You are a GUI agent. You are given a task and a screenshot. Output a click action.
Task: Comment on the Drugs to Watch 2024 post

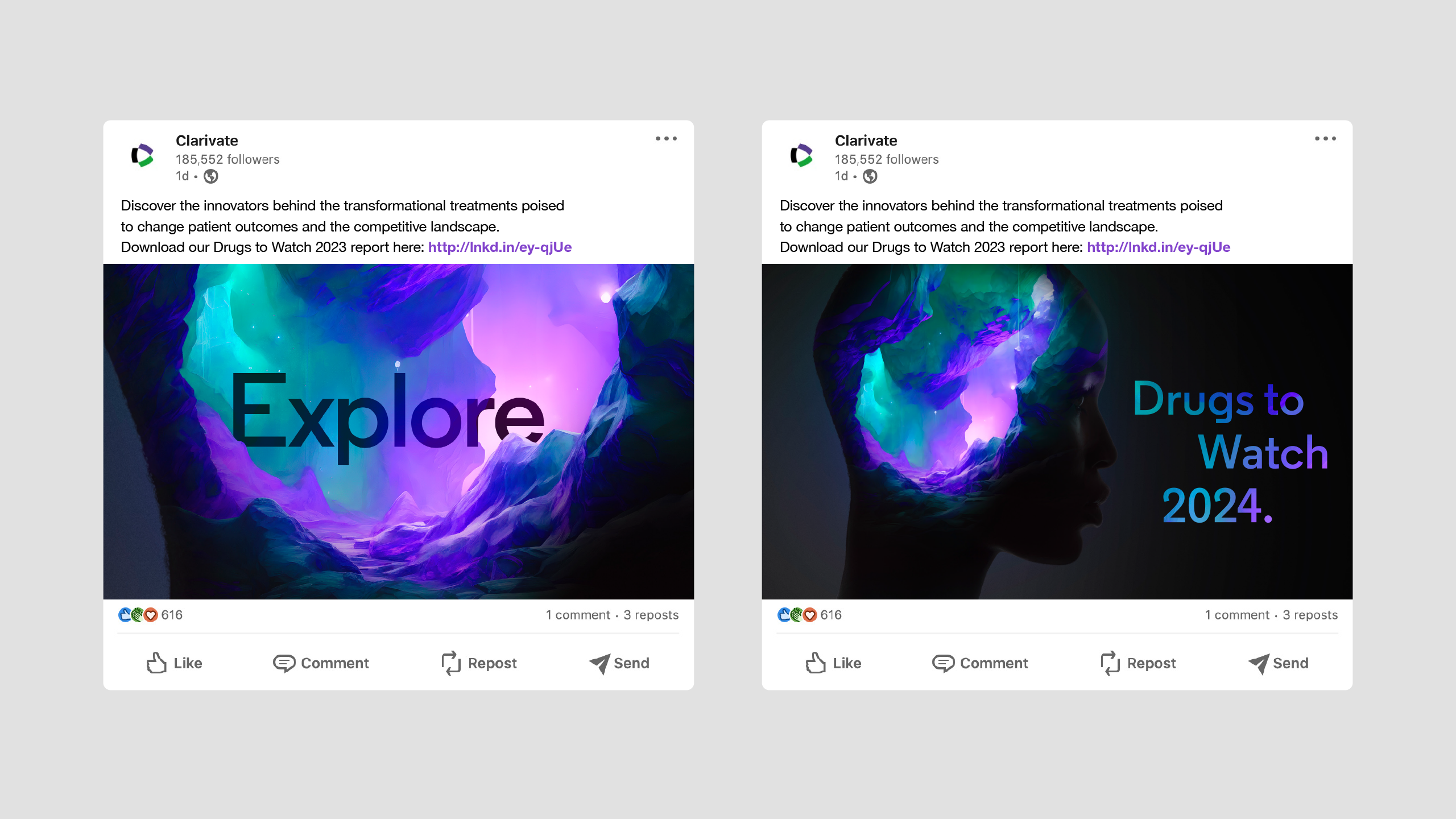(980, 663)
